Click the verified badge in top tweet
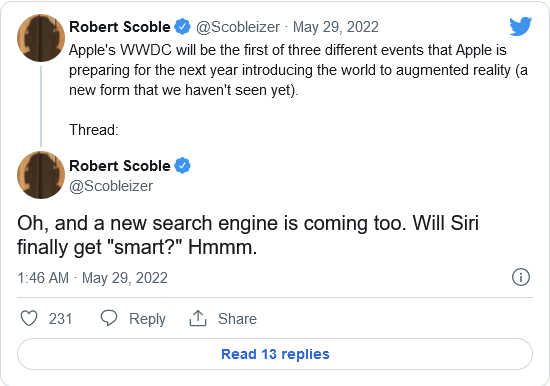550x386 pixels. tap(182, 27)
